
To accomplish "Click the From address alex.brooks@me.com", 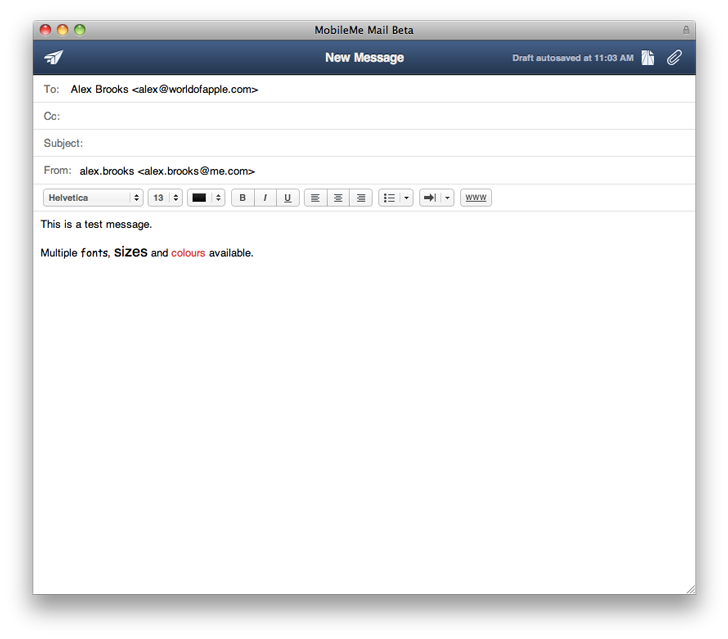I will coord(167,171).
